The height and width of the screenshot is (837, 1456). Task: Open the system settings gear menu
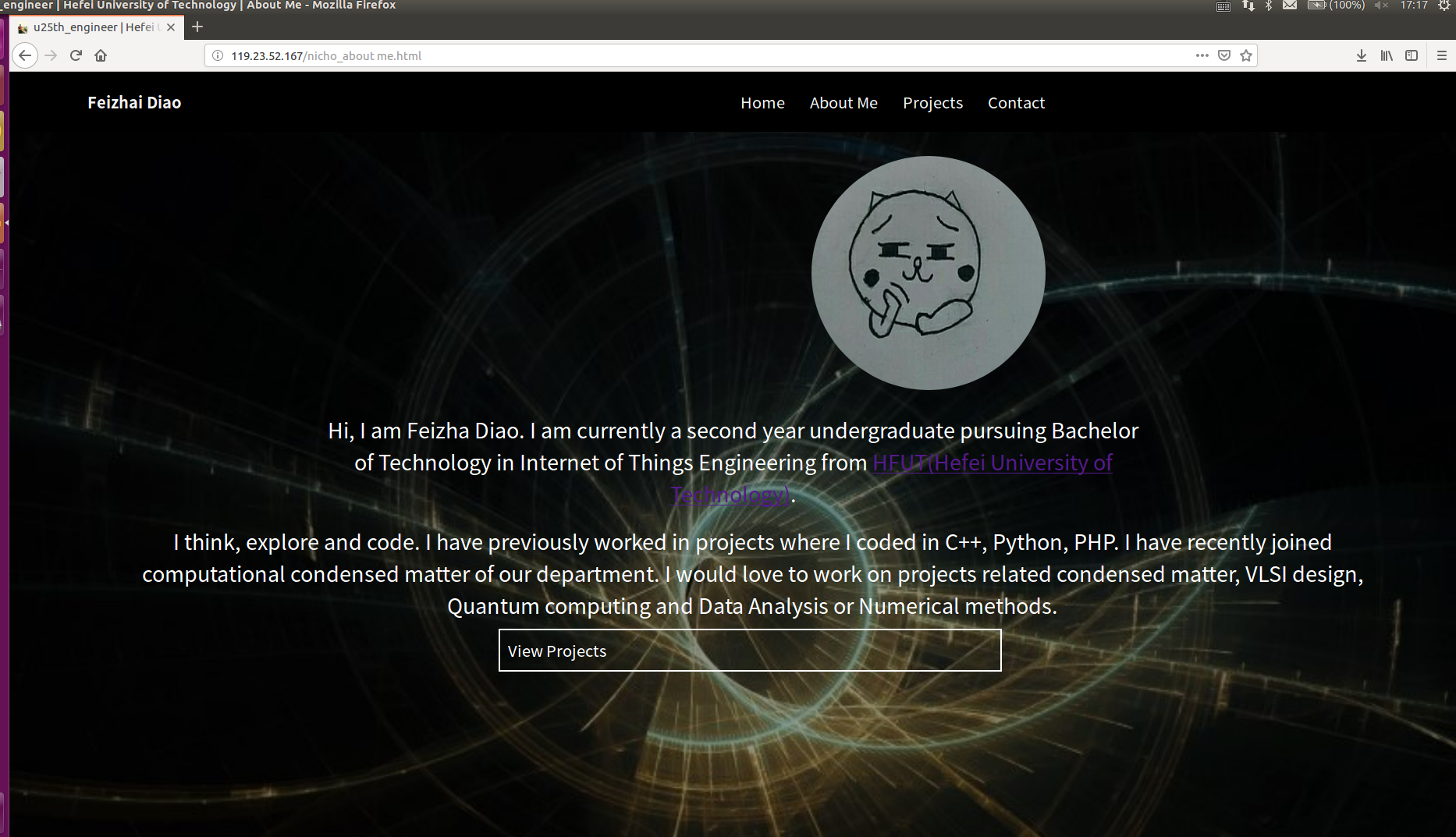1444,5
